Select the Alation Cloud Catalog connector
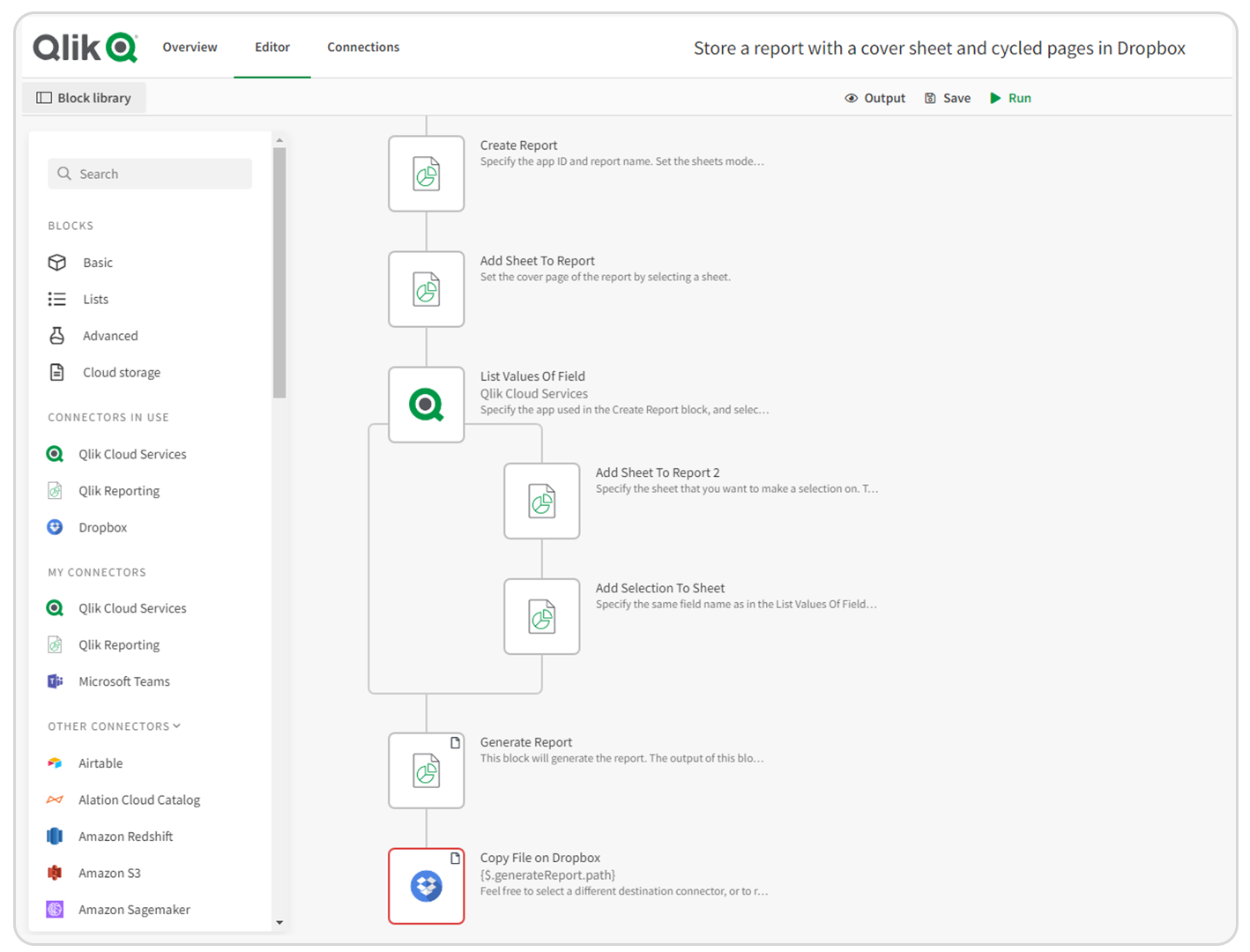 click(x=123, y=800)
